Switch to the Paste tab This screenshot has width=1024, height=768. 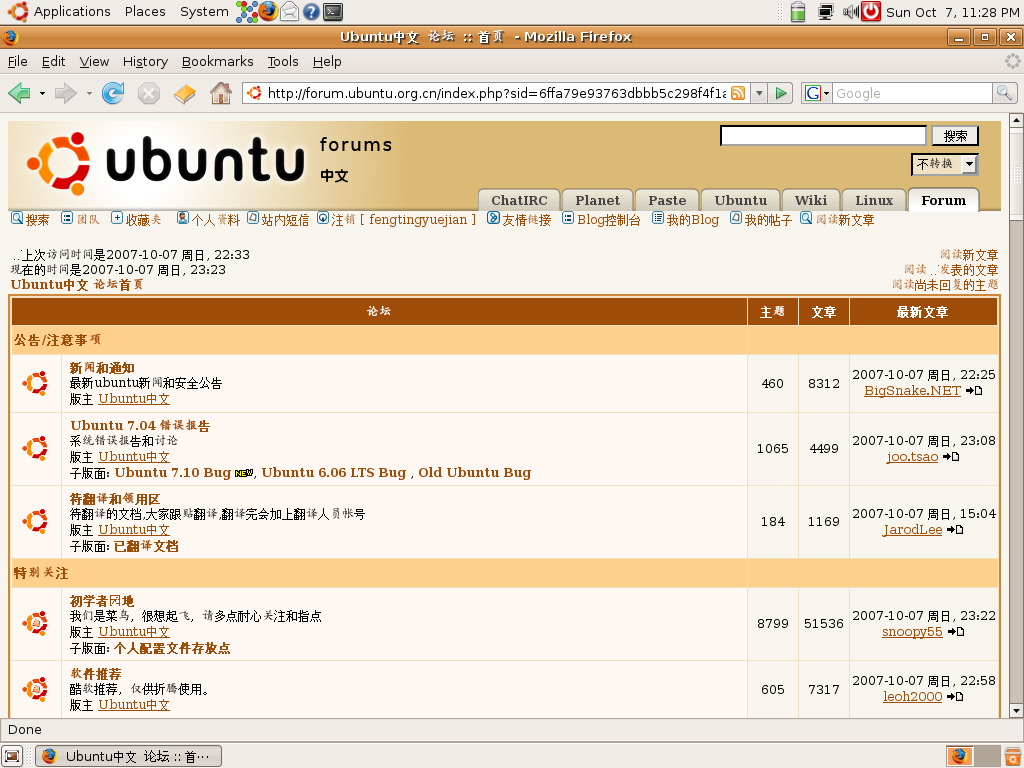(667, 200)
